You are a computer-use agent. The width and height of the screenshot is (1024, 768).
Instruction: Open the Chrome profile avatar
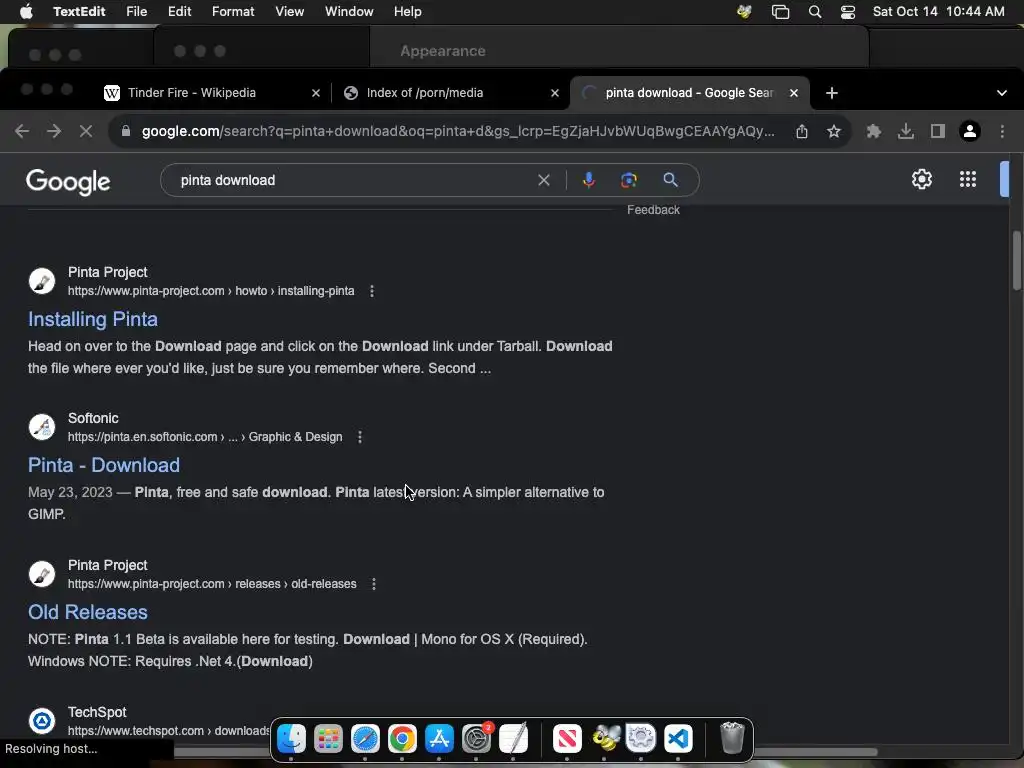tap(970, 131)
